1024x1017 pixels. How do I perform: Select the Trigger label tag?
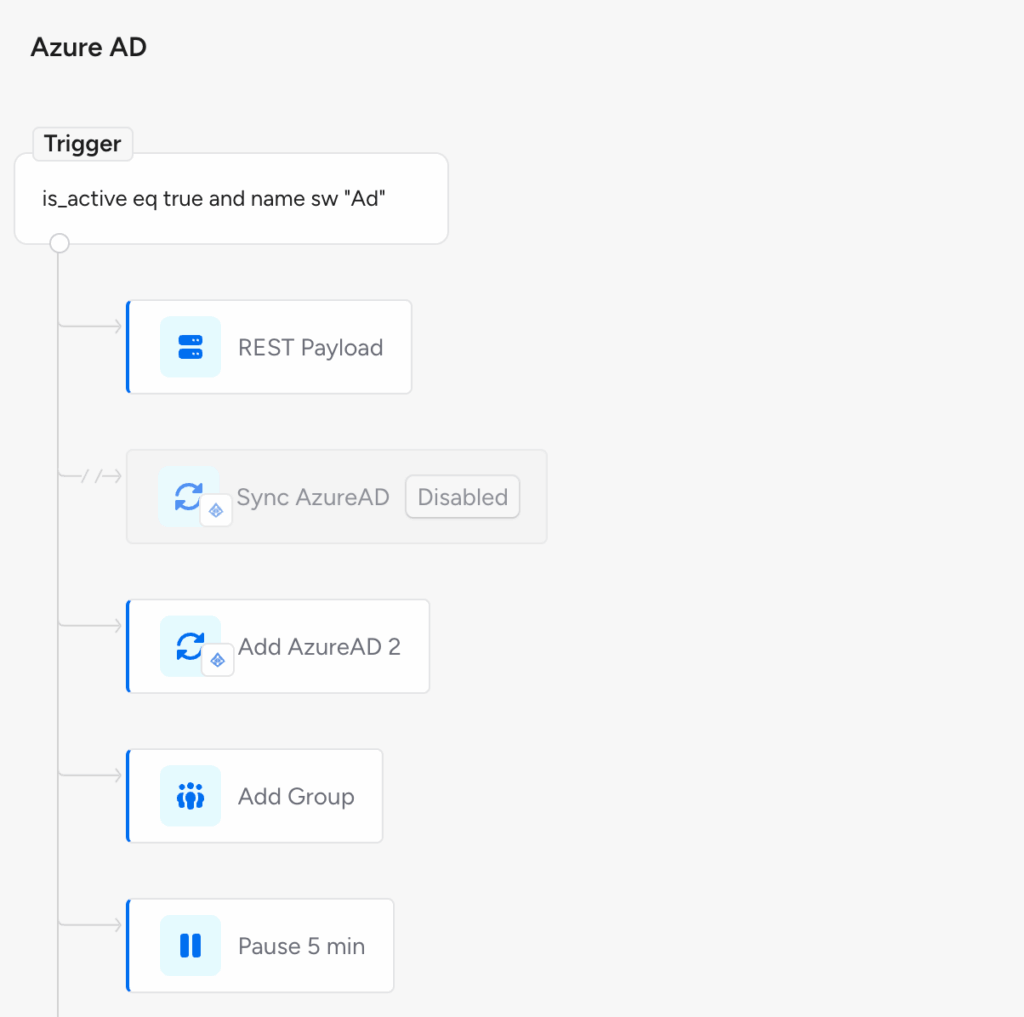click(x=83, y=144)
